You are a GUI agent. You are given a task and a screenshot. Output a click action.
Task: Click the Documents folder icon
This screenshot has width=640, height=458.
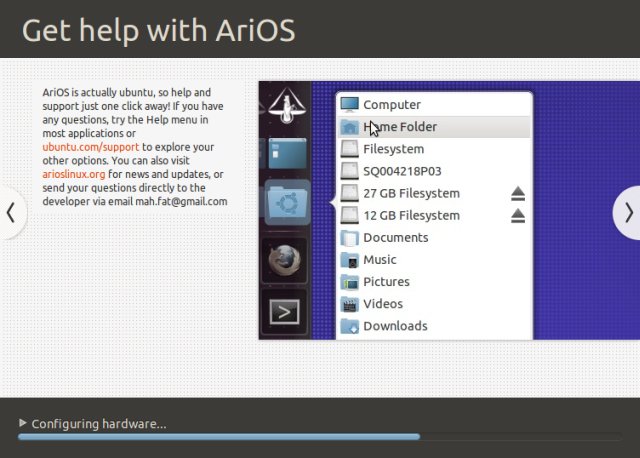pyautogui.click(x=349, y=238)
